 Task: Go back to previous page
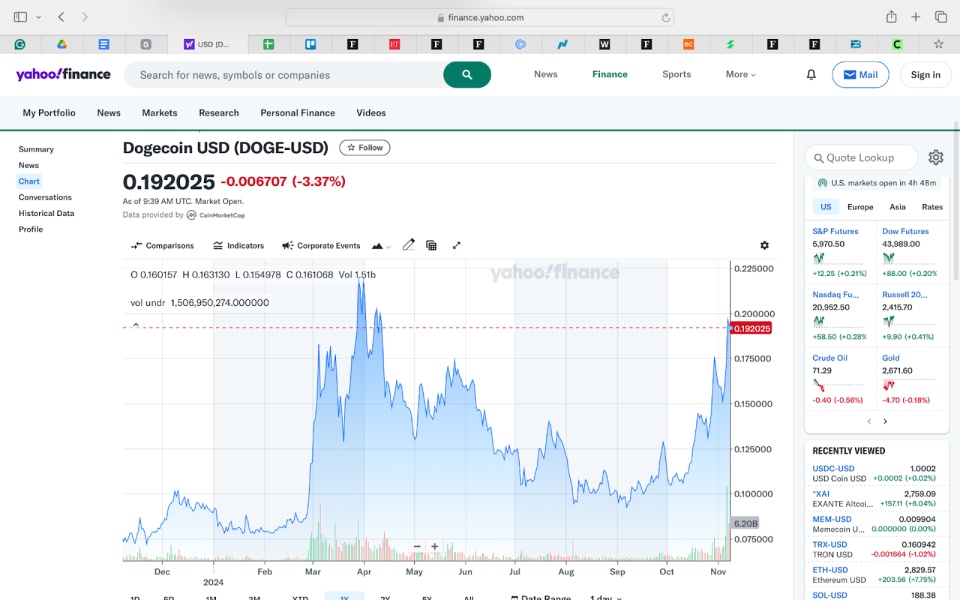point(61,17)
